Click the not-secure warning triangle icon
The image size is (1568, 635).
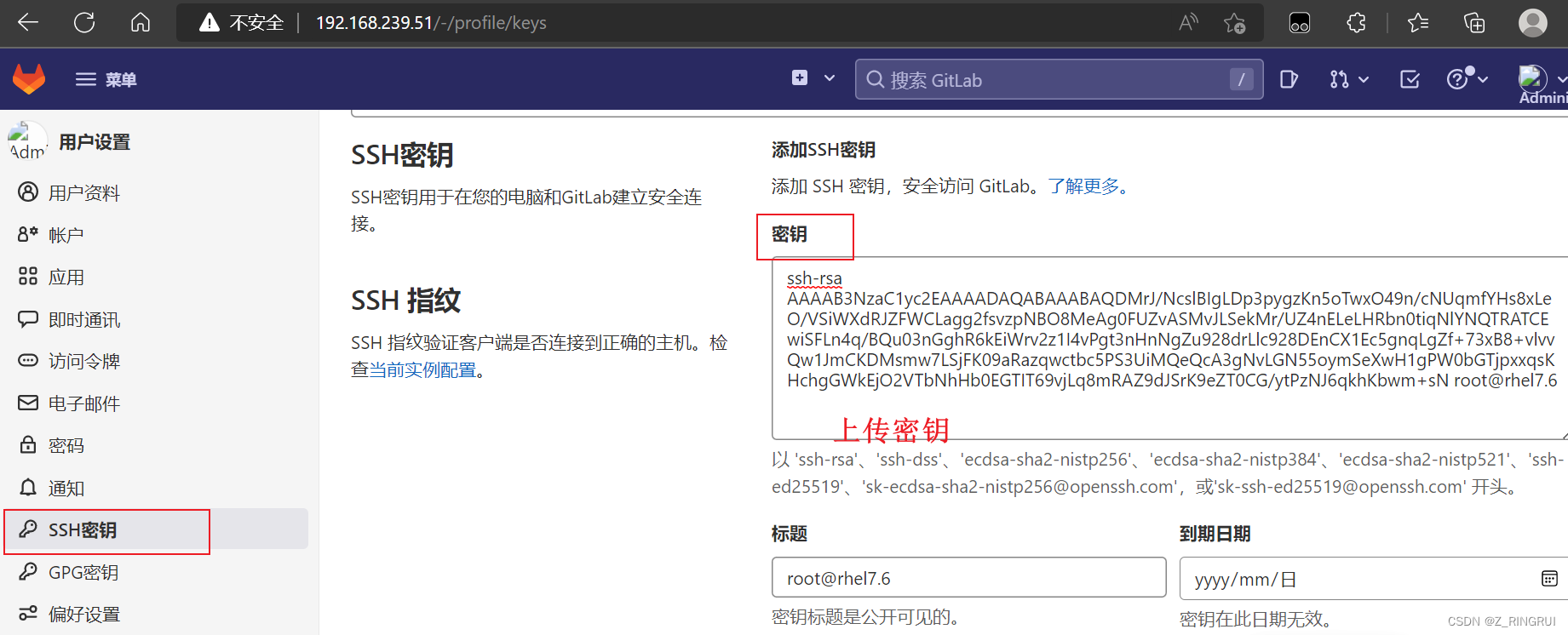(210, 23)
